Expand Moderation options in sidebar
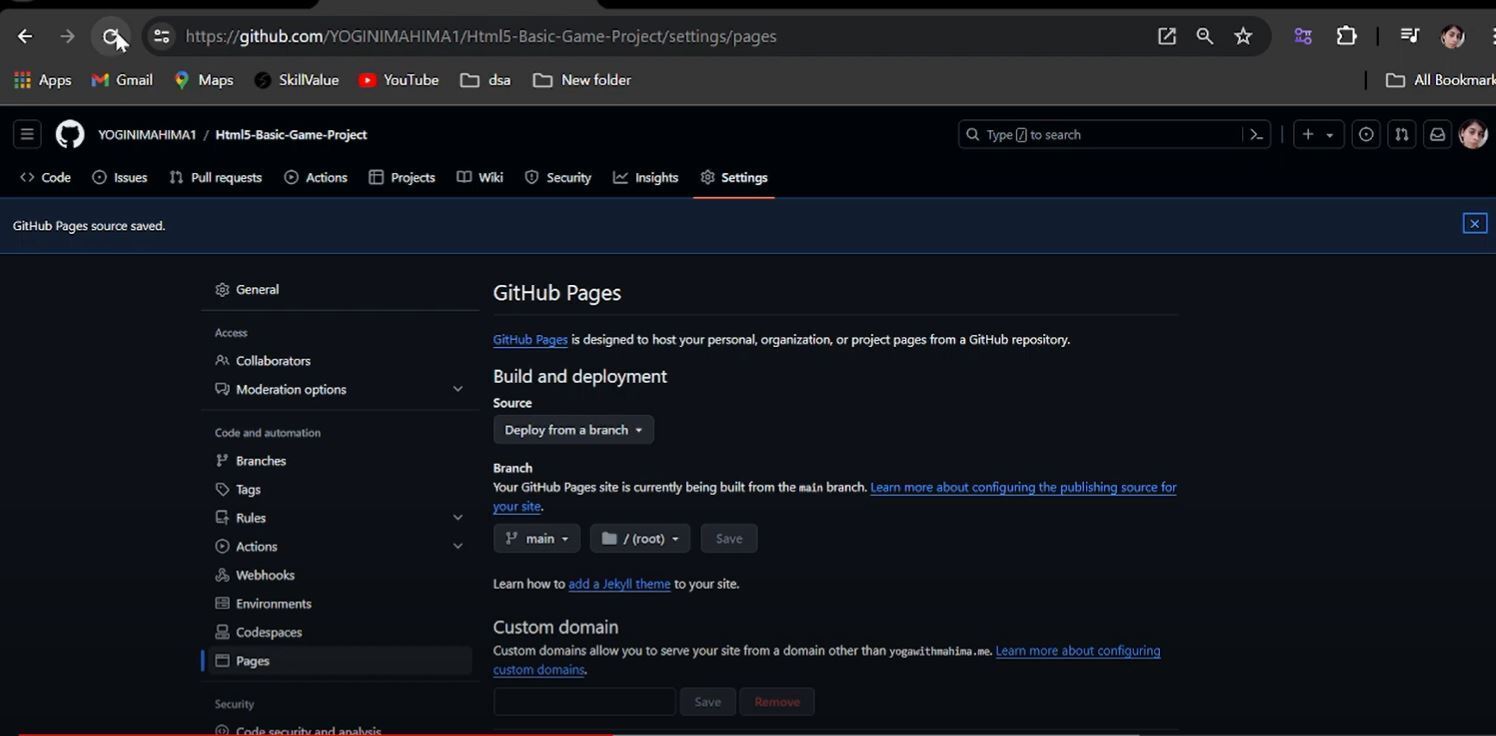 pyautogui.click(x=457, y=389)
